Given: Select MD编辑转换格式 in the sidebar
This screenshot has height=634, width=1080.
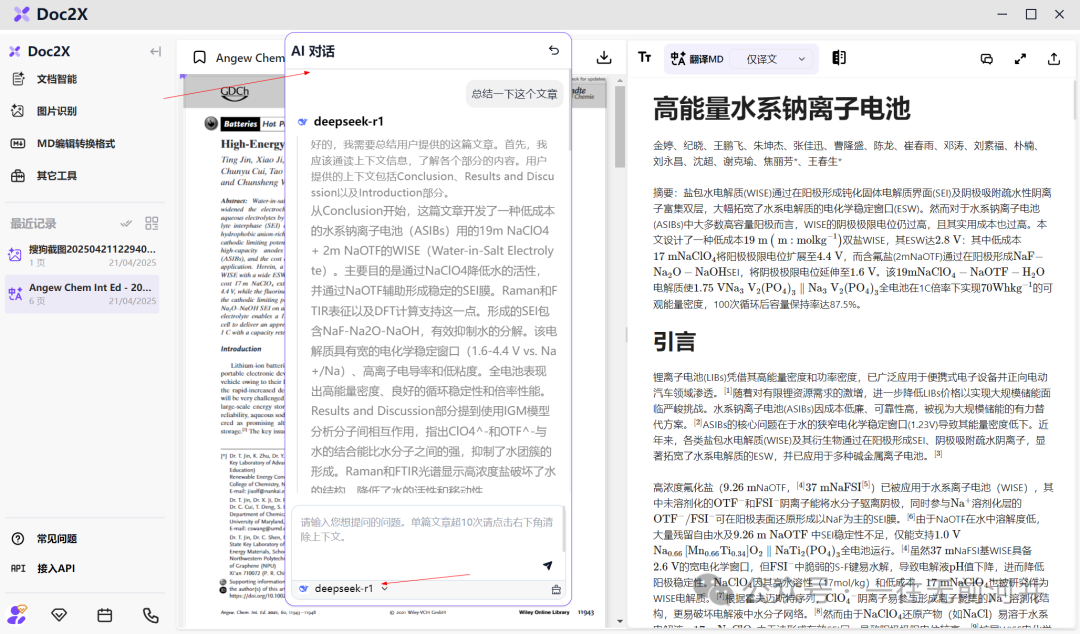Looking at the screenshot, I should click(75, 143).
